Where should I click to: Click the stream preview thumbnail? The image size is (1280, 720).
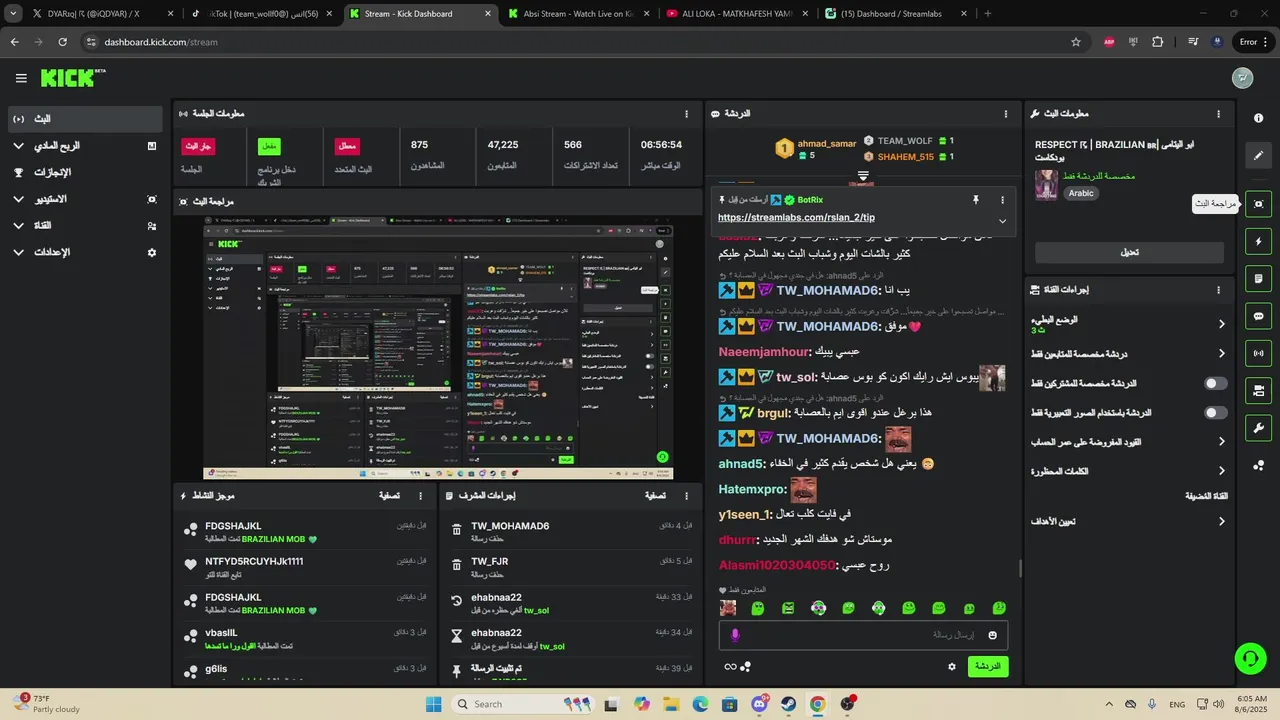pos(438,347)
